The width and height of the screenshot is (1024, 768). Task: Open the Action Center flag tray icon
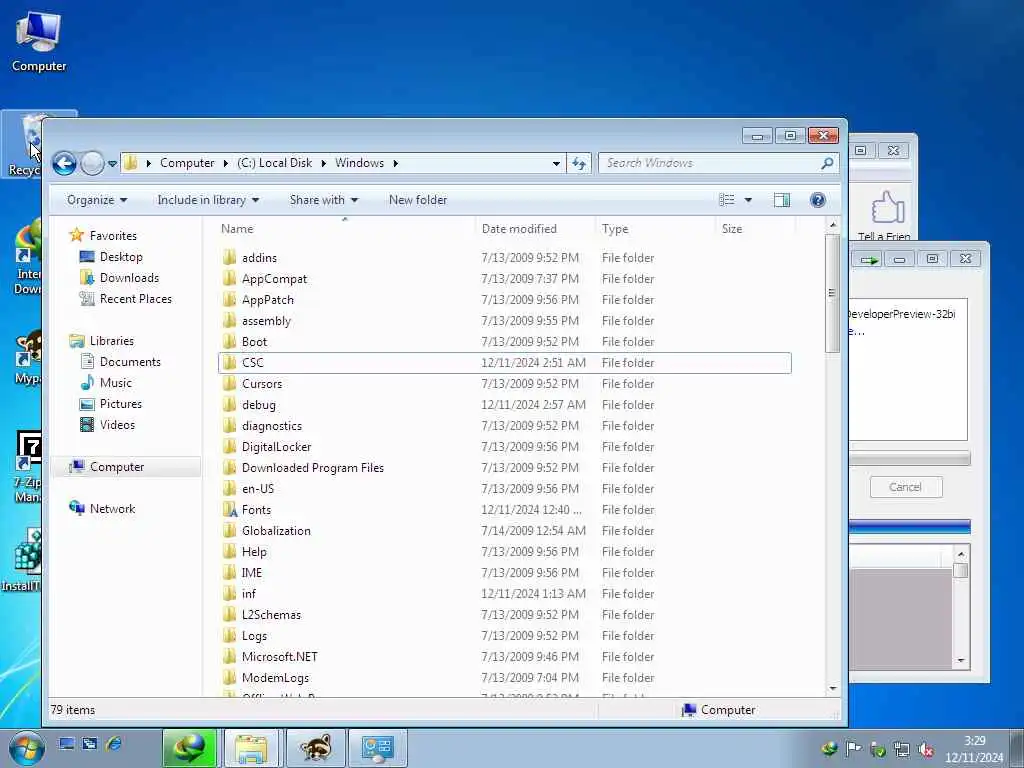[x=853, y=750]
